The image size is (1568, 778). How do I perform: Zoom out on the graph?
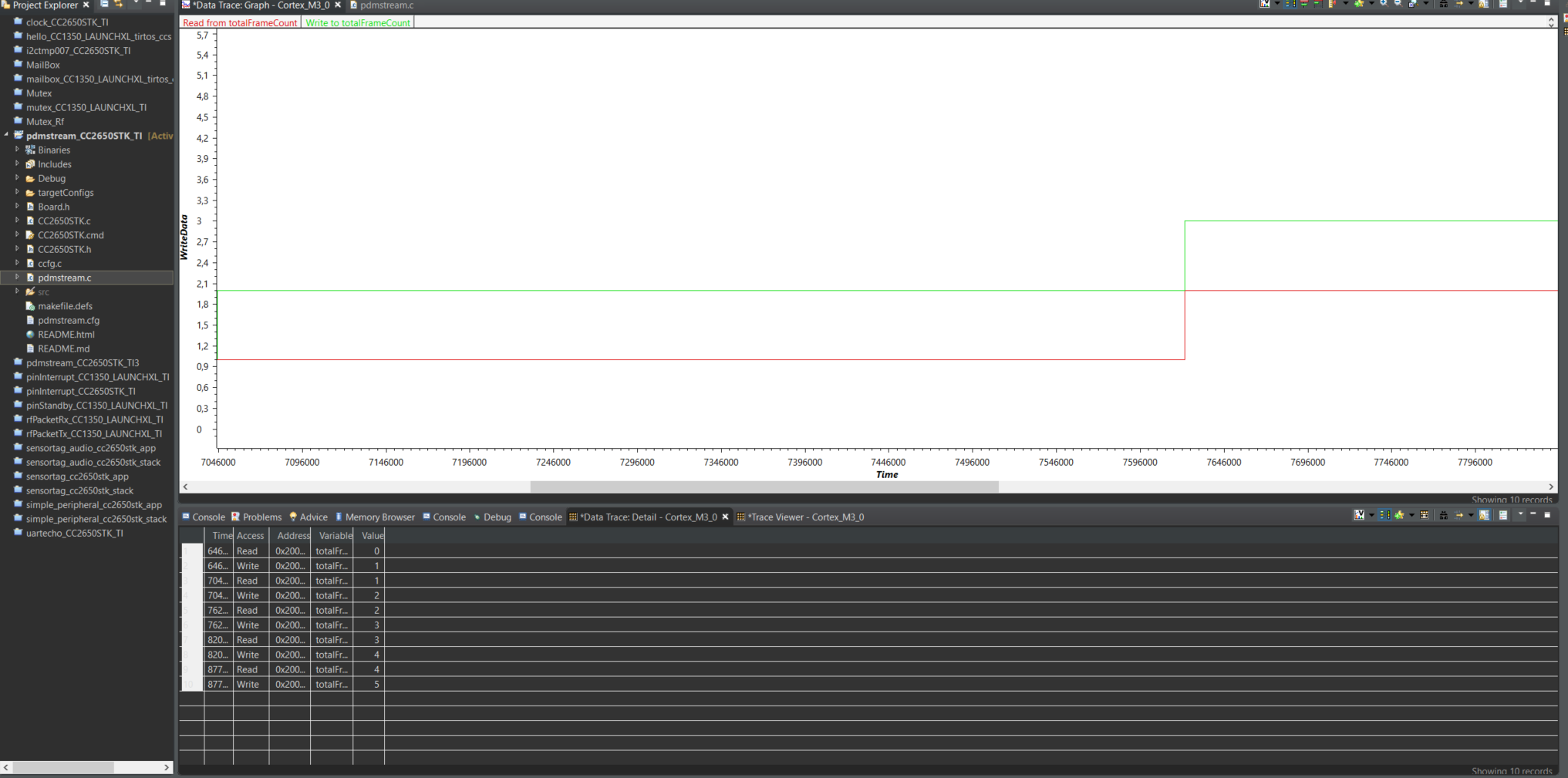[x=1398, y=4]
